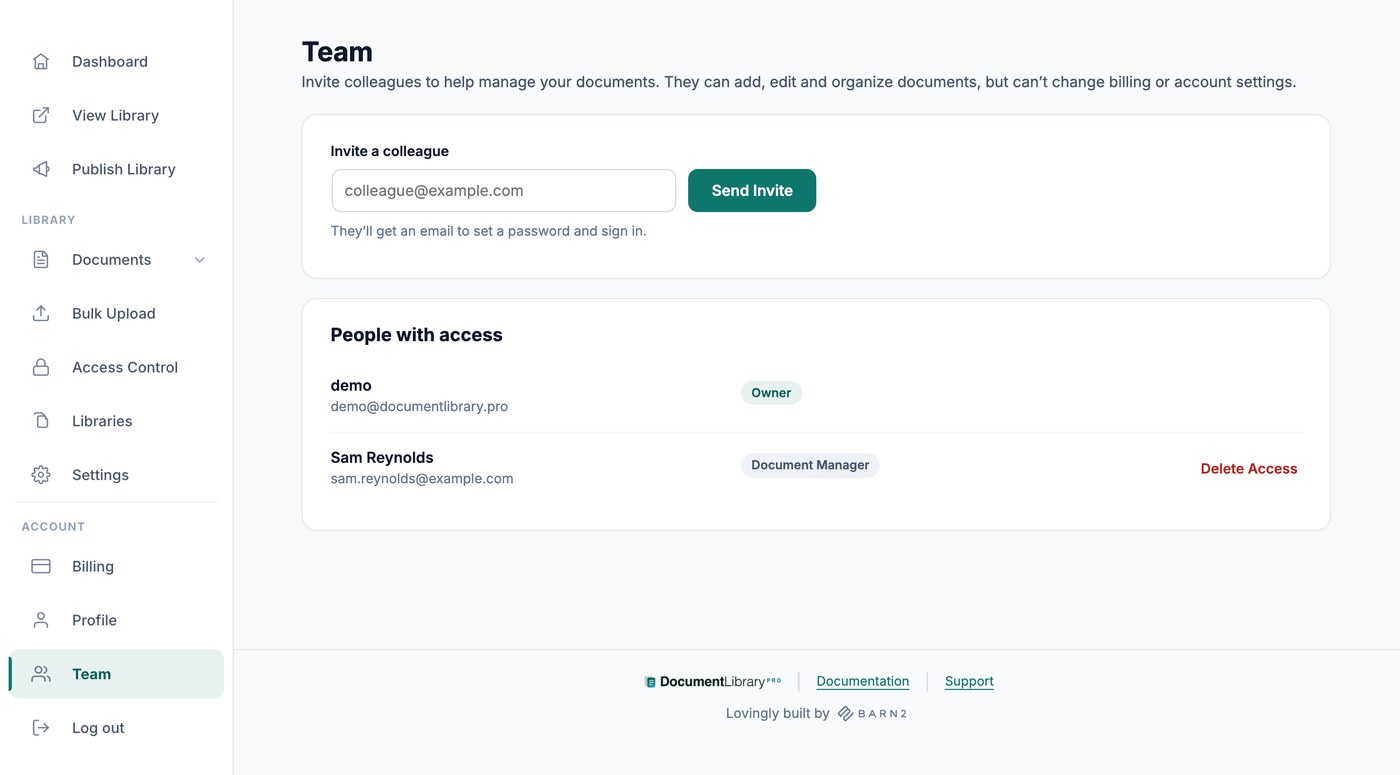
Task: Click the View Library external-link icon
Action: coord(41,116)
